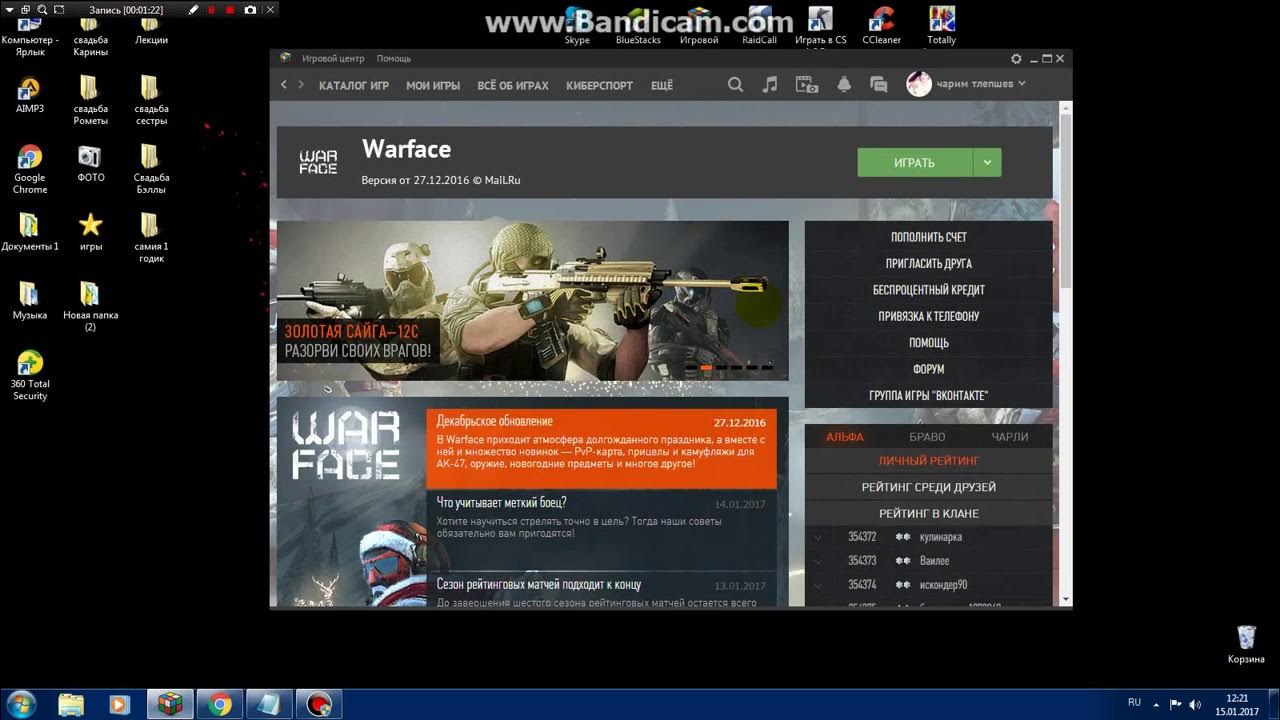Image resolution: width=1280 pixels, height=720 pixels.
Task: Click Bandicam magnifier icon
Action: (x=42, y=9)
